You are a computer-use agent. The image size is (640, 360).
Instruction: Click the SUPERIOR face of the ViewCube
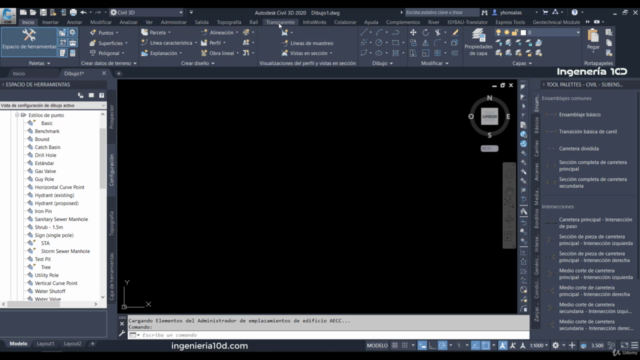(489, 116)
